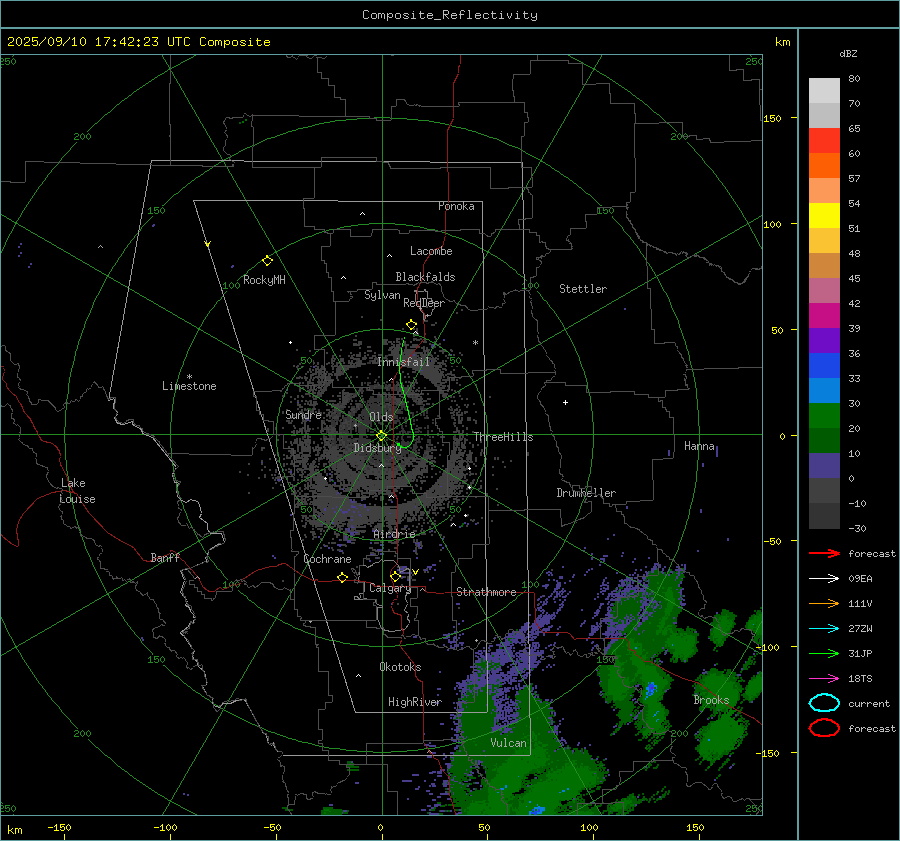Click the Olds town label
900x841 pixels.
pyautogui.click(x=381, y=417)
